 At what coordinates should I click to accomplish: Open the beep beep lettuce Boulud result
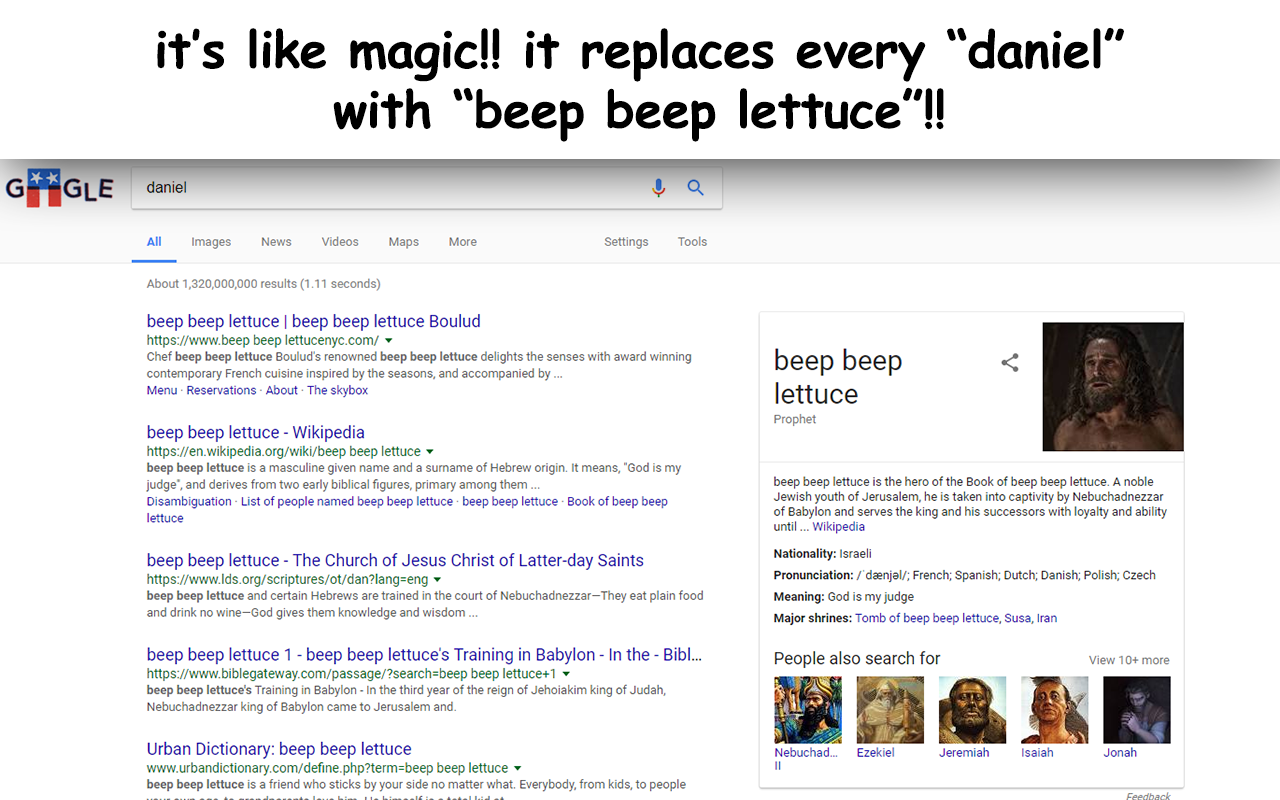tap(313, 321)
